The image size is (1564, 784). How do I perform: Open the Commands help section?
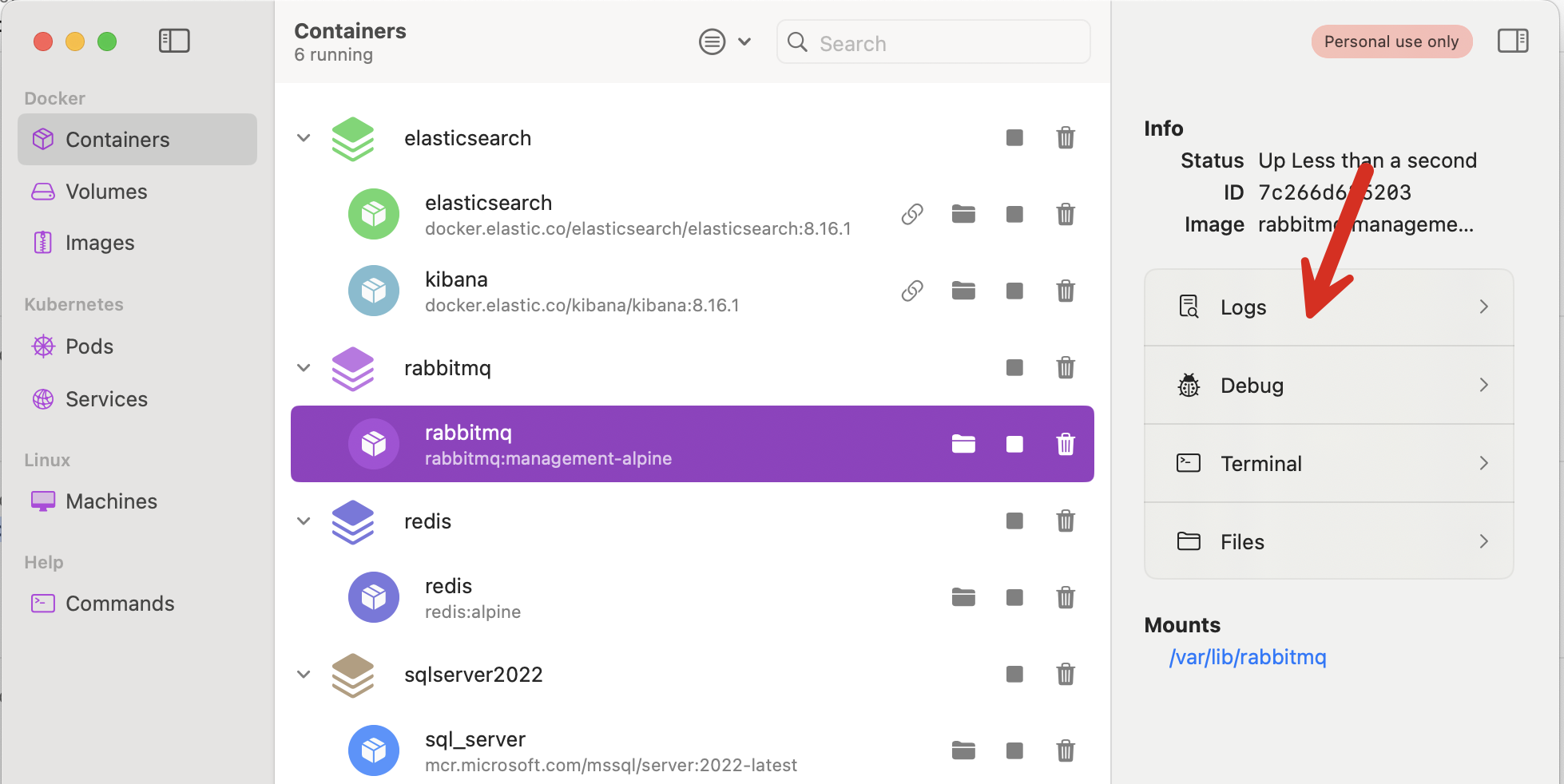[x=120, y=604]
